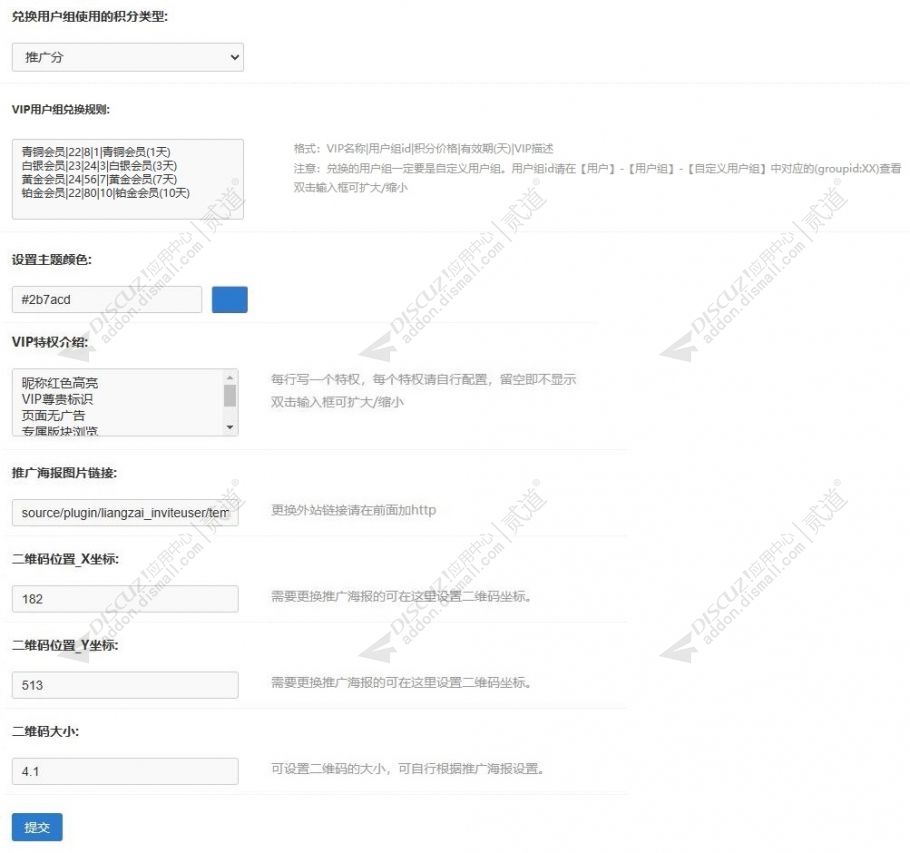Click the 铂金会员 rule line in textarea
Image resolution: width=910 pixels, height=853 pixels.
[x=106, y=193]
